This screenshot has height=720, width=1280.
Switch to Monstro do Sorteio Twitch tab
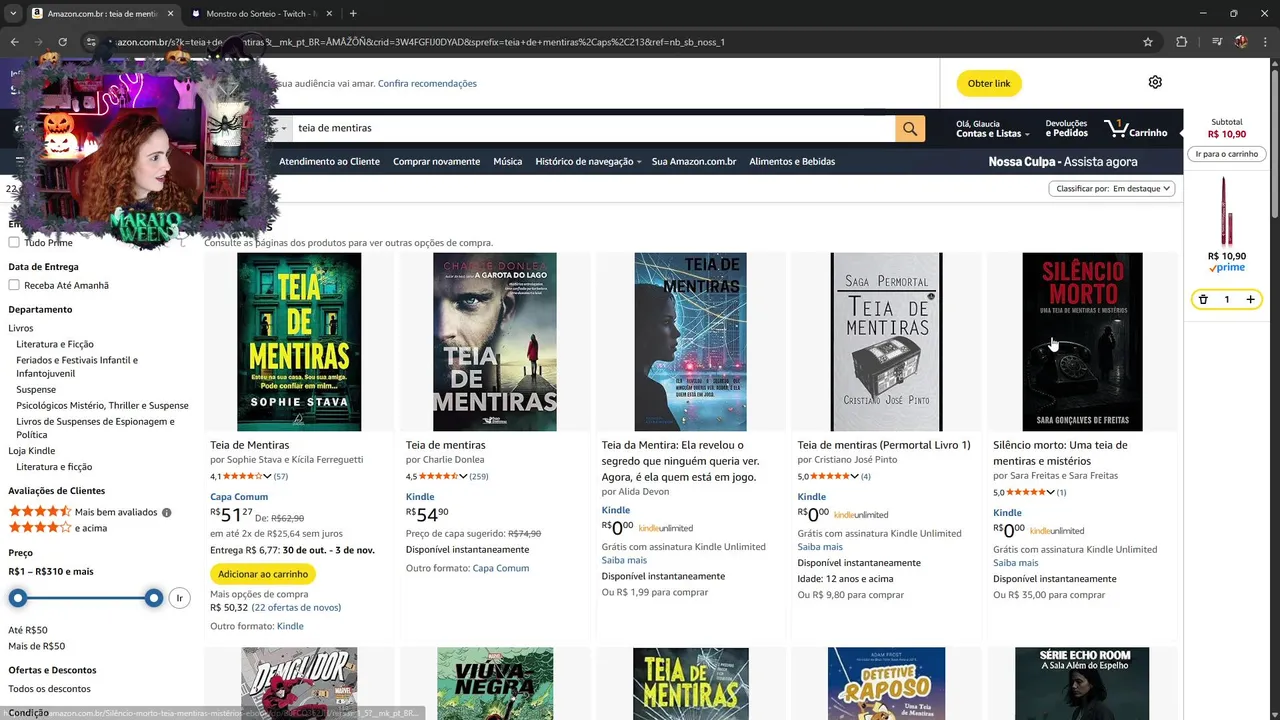click(x=255, y=13)
